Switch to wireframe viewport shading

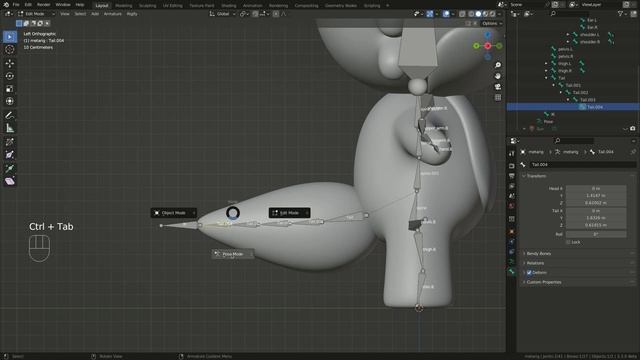(471, 14)
